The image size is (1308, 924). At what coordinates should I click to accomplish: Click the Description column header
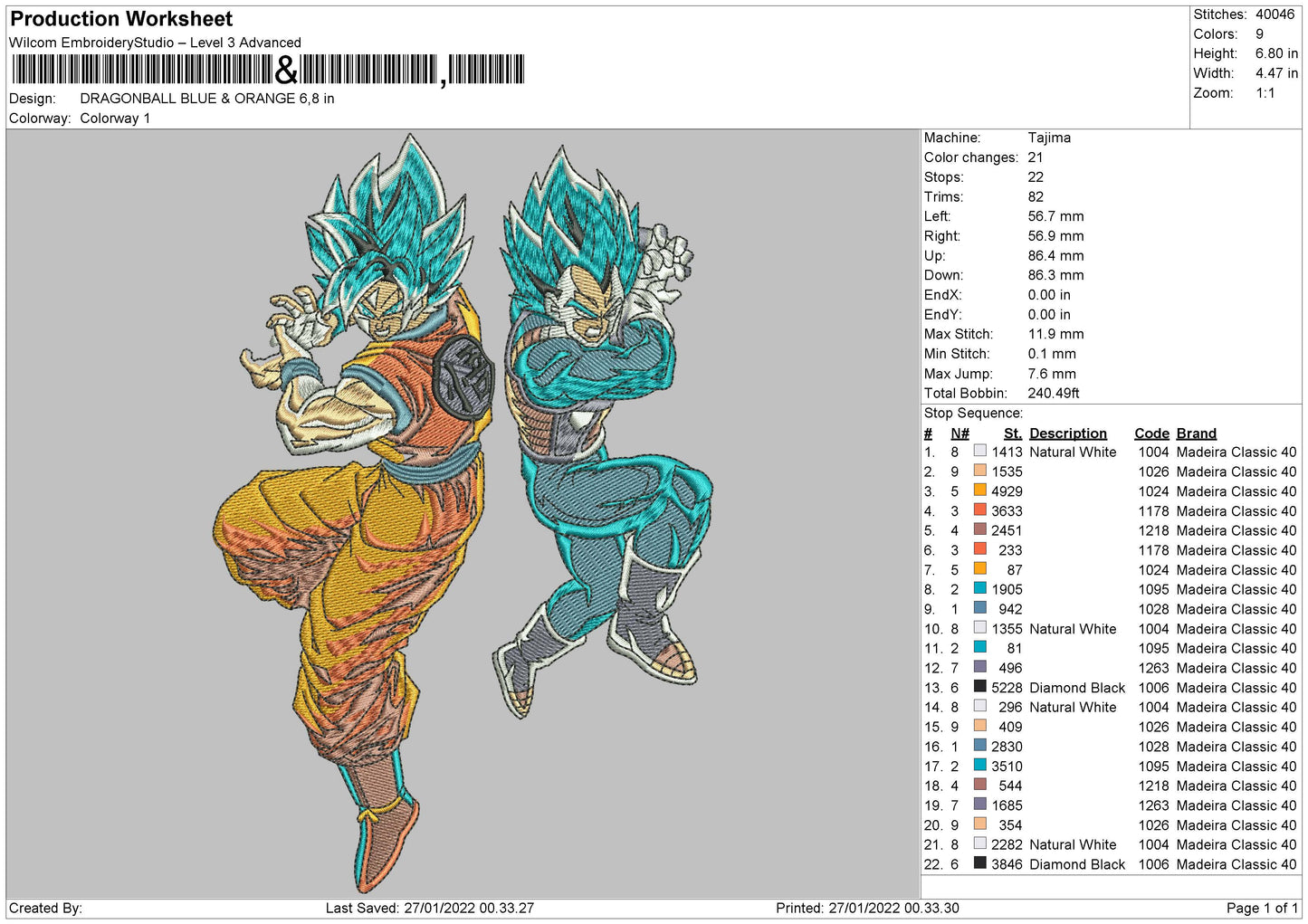pyautogui.click(x=1067, y=433)
